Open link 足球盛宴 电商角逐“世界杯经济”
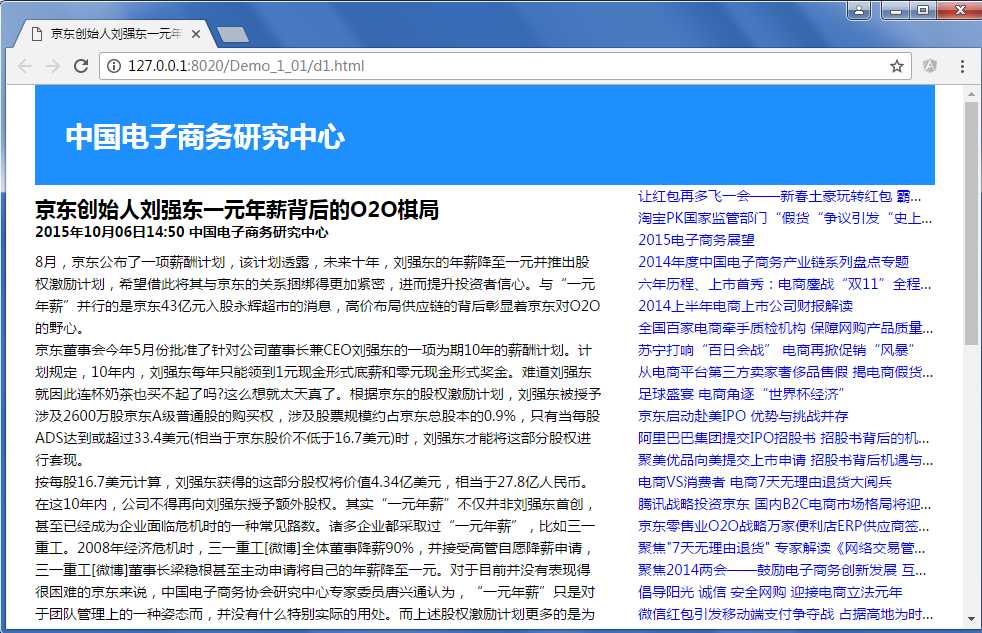Viewport: 982px width, 633px height. (x=741, y=394)
